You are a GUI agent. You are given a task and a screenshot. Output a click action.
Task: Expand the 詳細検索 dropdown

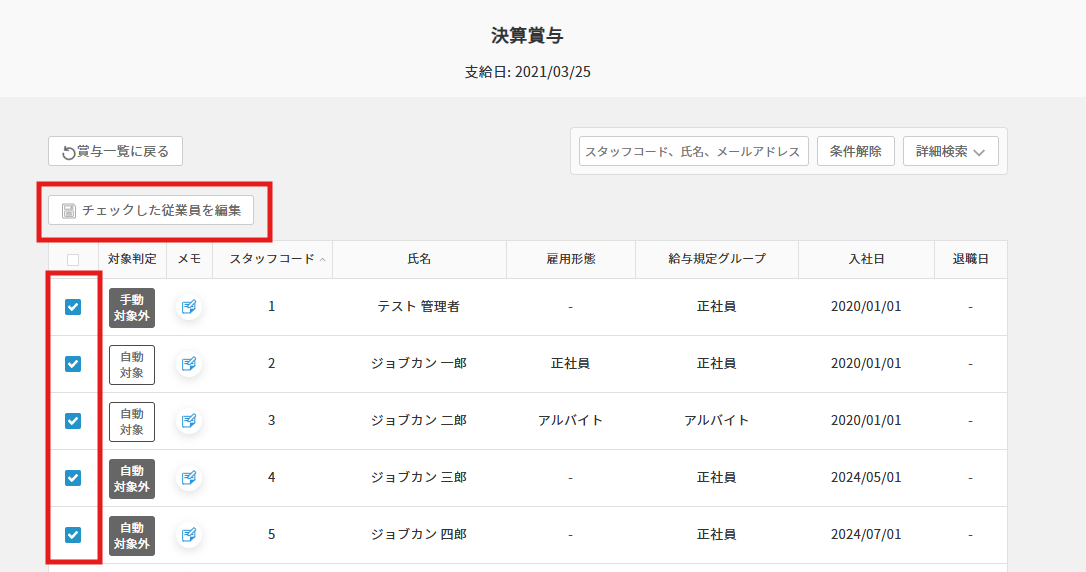tap(950, 152)
